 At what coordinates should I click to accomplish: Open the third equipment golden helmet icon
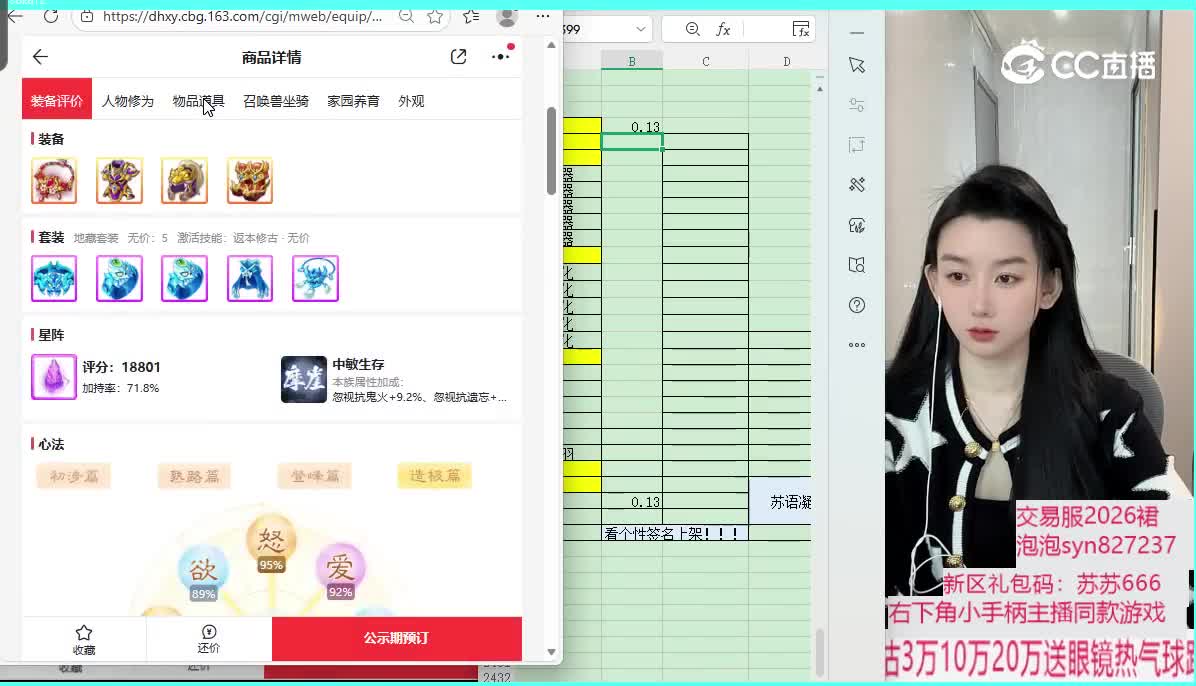tap(185, 181)
